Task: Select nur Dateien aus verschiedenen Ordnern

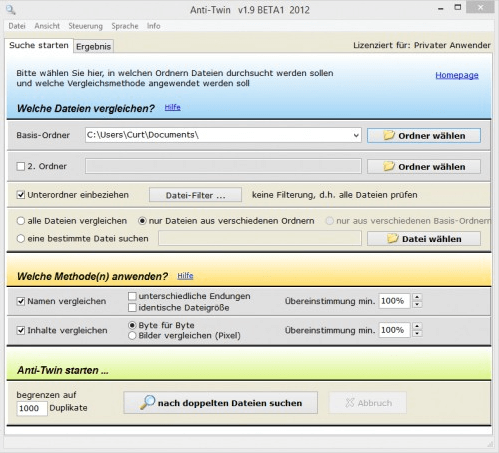Action: pos(142,221)
